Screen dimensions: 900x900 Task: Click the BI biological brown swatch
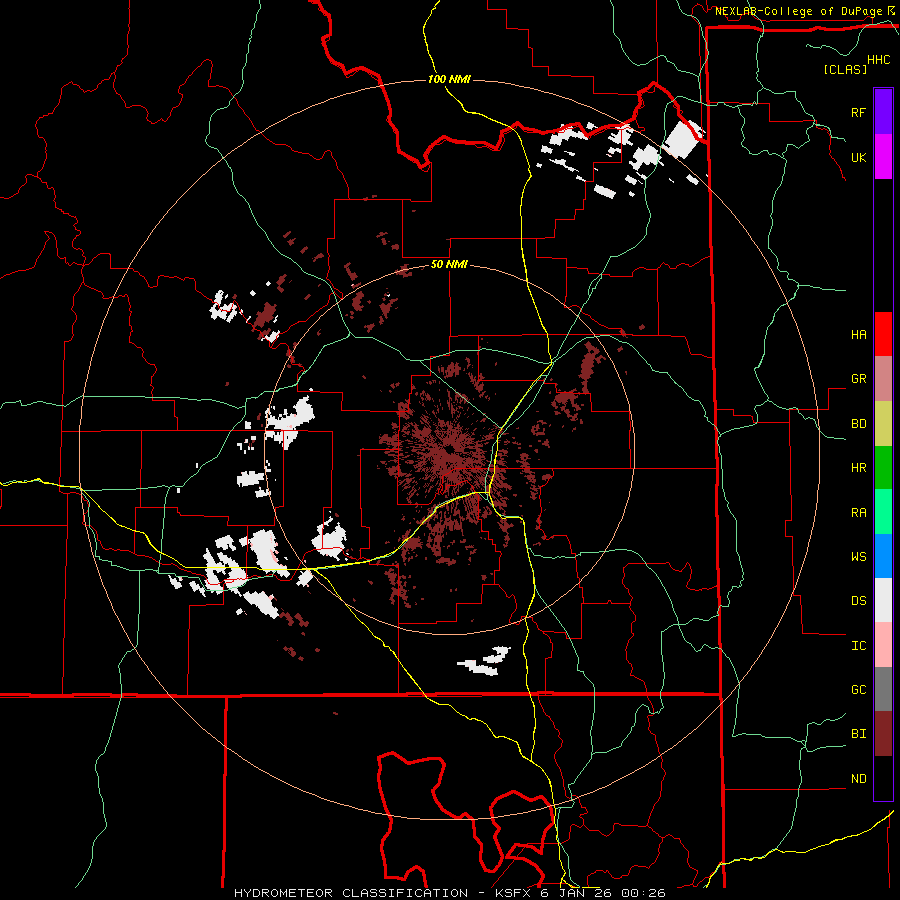pyautogui.click(x=883, y=734)
